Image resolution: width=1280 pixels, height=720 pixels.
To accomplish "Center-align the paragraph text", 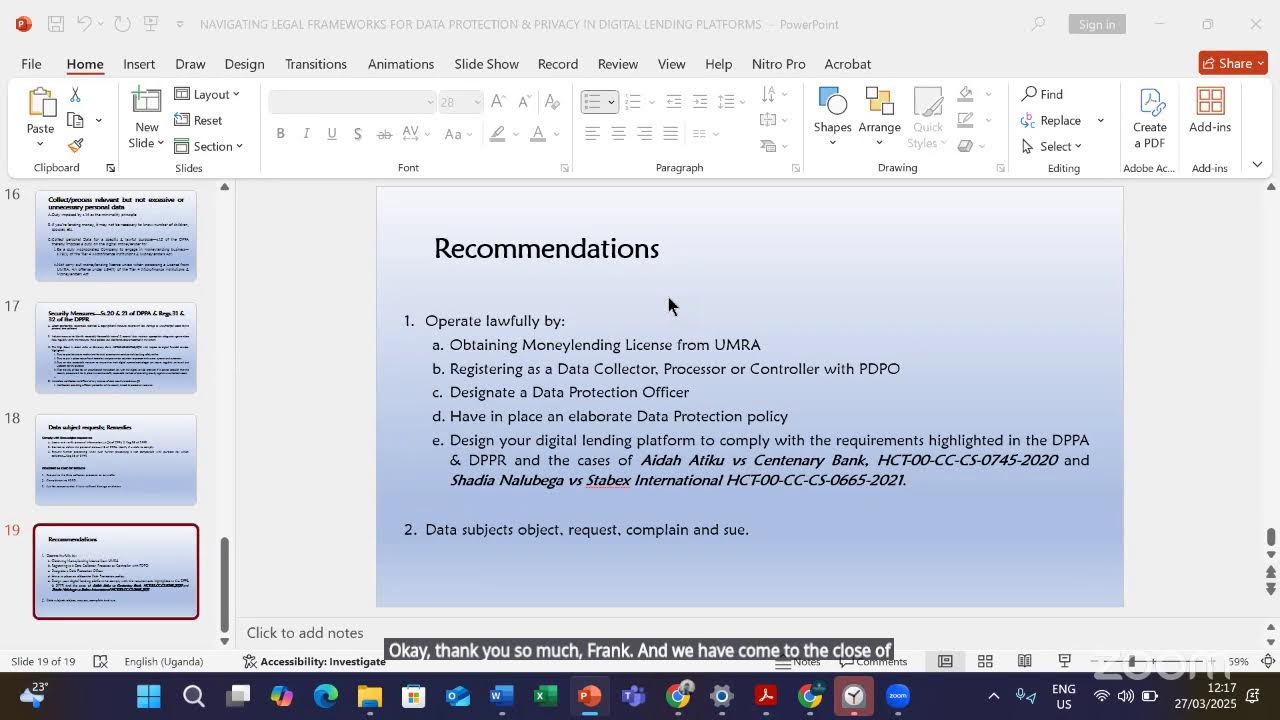I will point(618,134).
